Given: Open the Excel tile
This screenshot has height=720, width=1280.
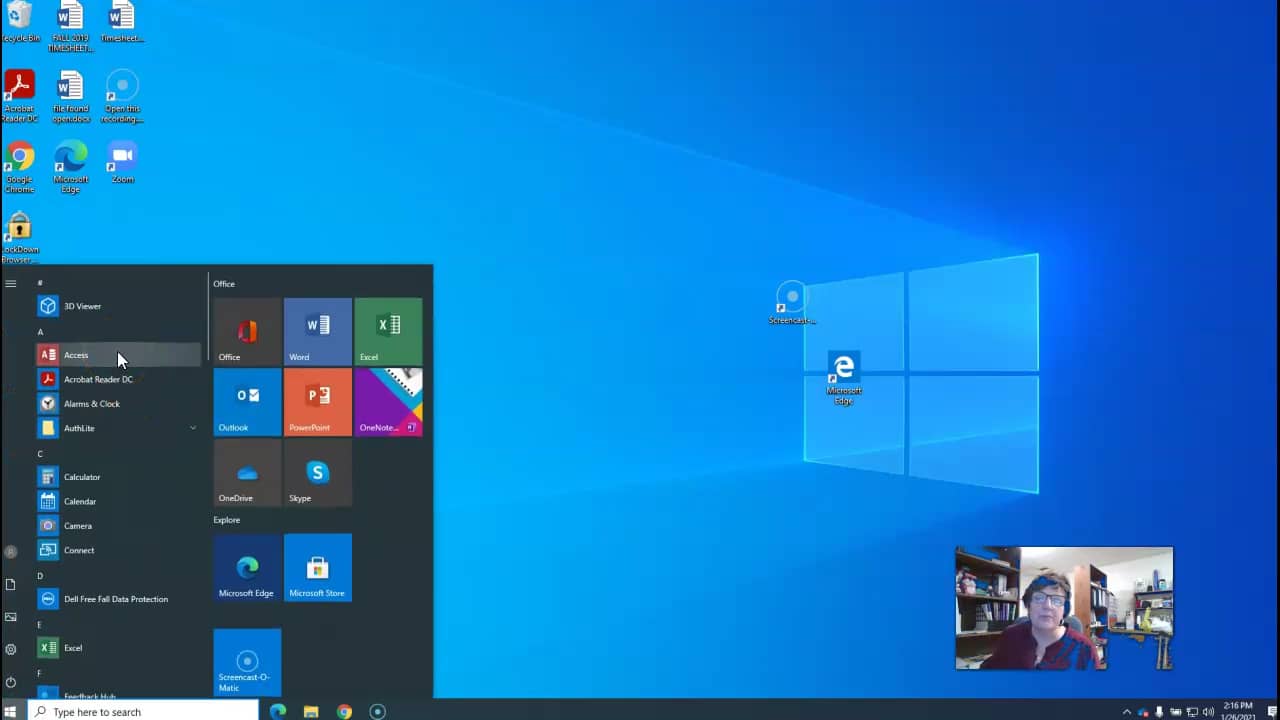Looking at the screenshot, I should pos(388,331).
